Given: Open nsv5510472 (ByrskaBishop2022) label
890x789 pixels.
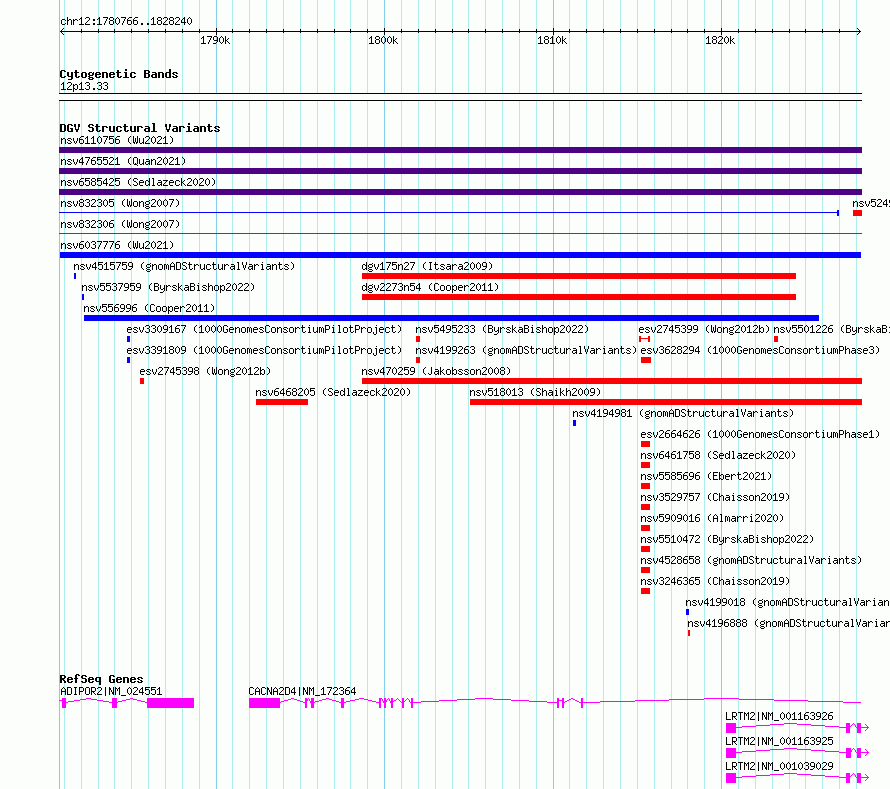Looking at the screenshot, I should (727, 539).
